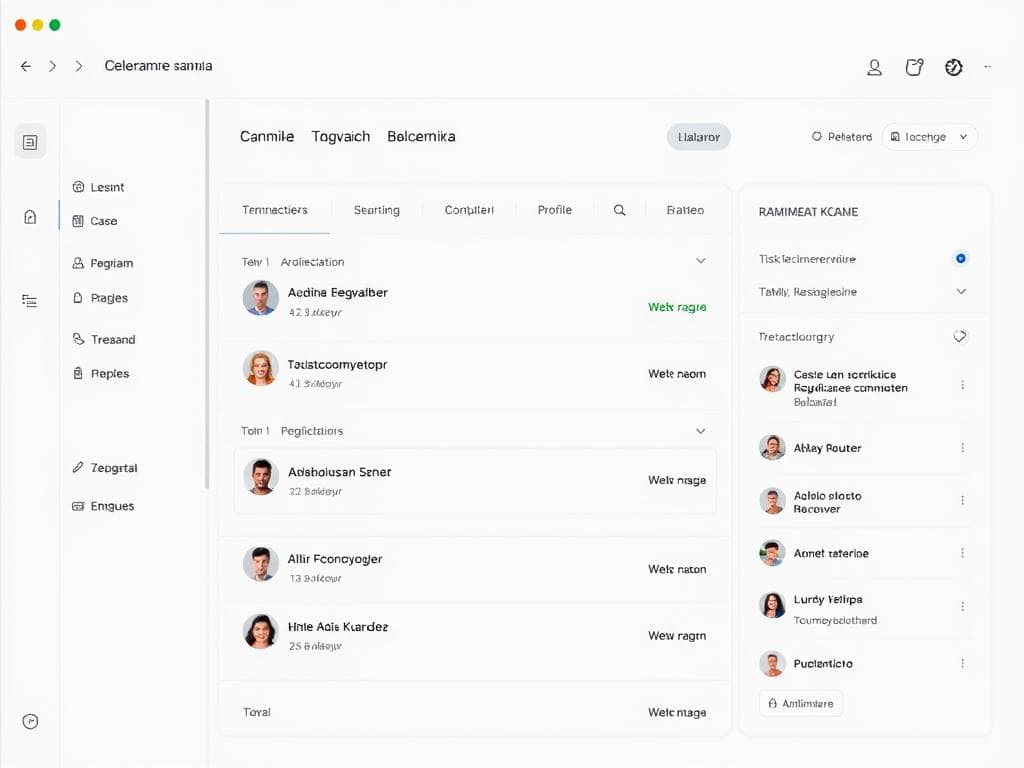
Task: Select the document panel icon in left rail
Action: coord(30,142)
